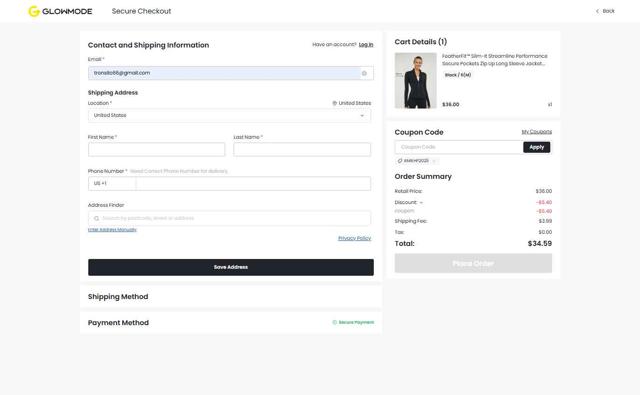
Task: Apply the coupon with Apply button
Action: tap(536, 147)
